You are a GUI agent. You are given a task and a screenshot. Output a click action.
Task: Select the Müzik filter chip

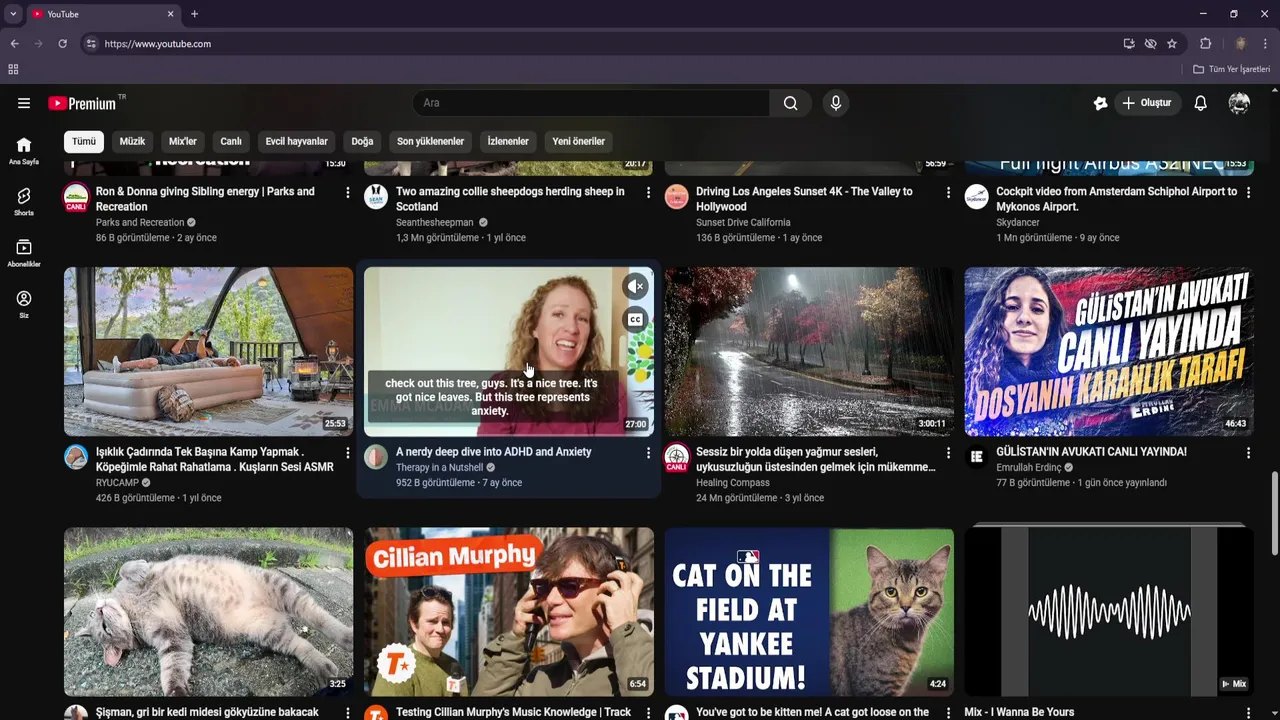coord(132,141)
